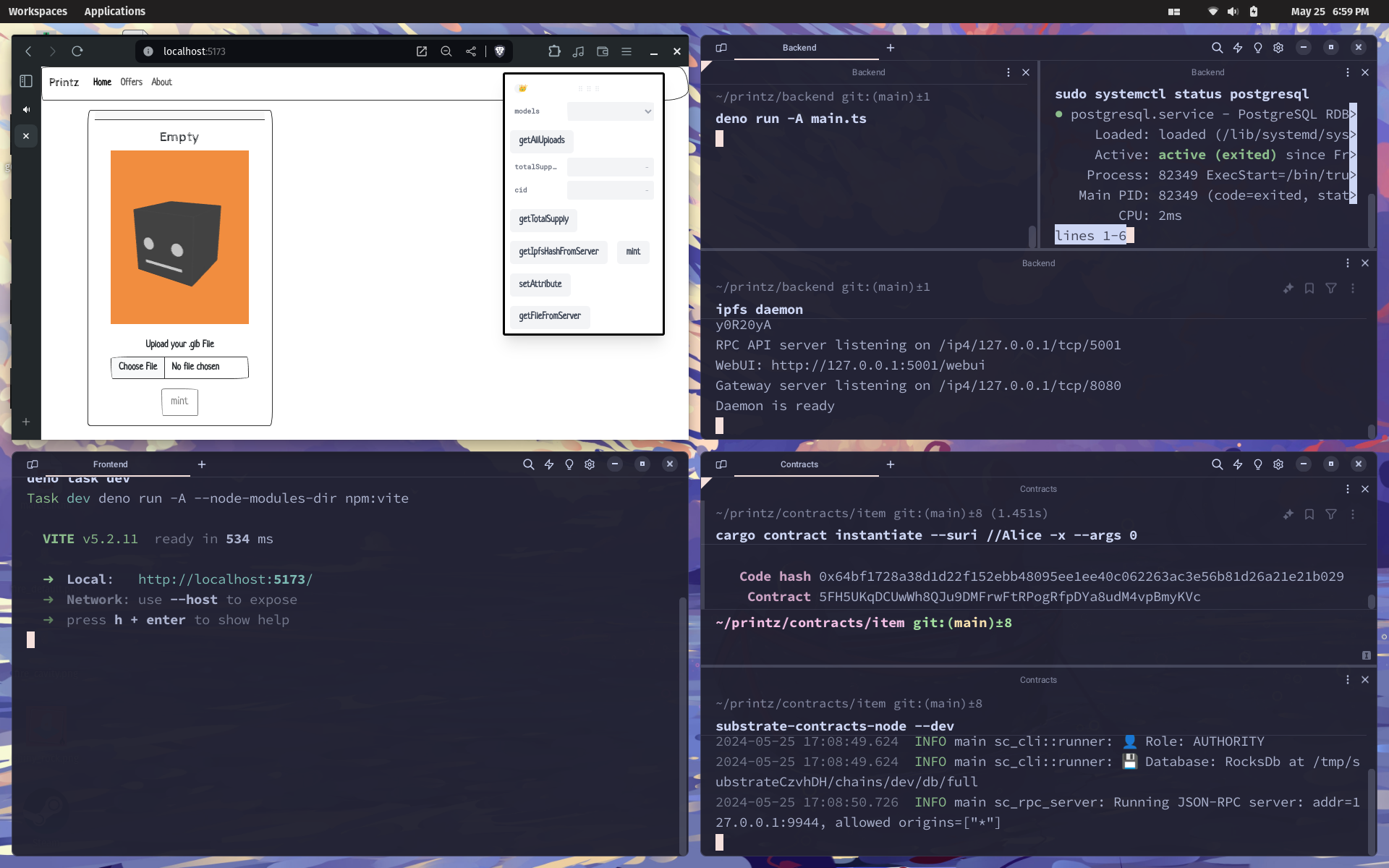Open the Brave Shields lion icon

pos(499,51)
